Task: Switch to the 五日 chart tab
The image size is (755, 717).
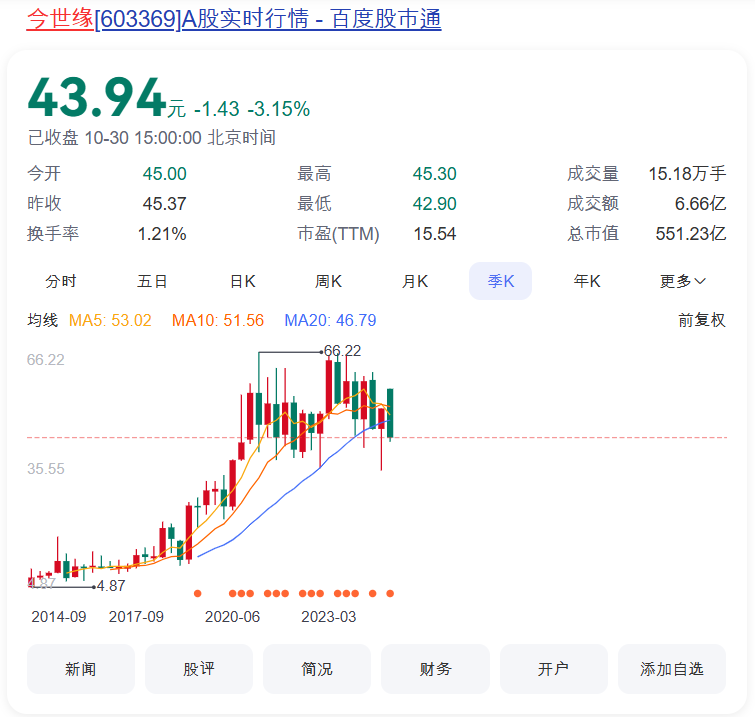Action: coord(152,281)
